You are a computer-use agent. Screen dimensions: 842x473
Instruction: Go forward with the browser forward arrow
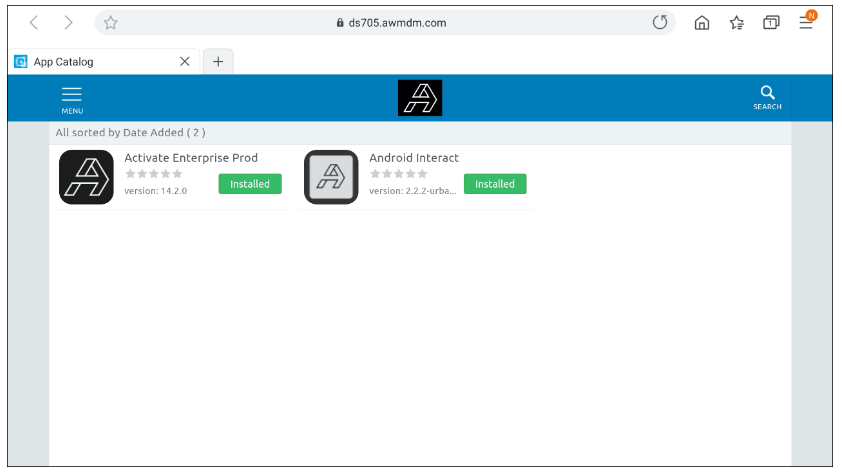tap(68, 23)
